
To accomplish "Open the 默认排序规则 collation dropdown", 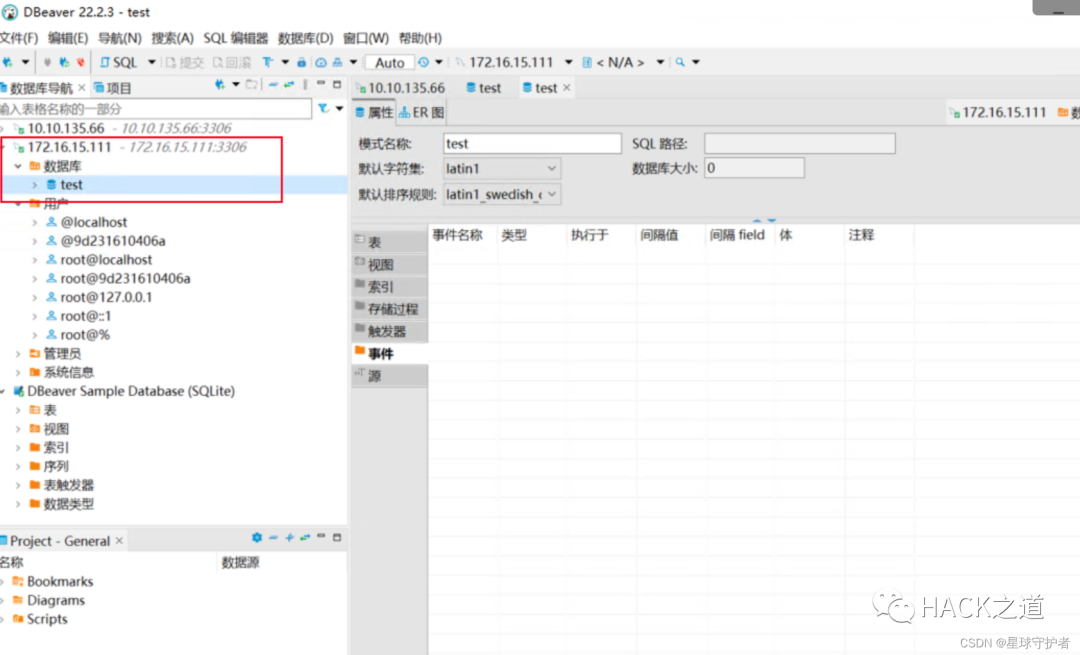I will click(x=501, y=195).
